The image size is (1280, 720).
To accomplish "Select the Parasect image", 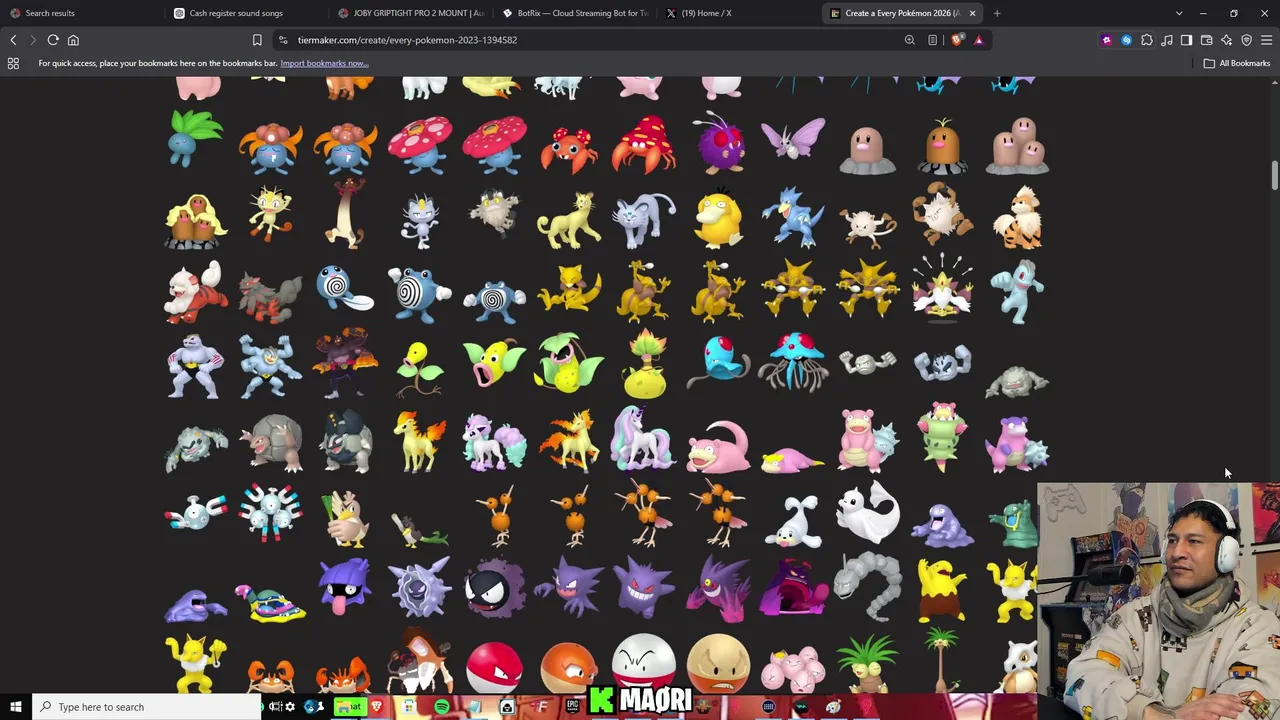I will tap(644, 143).
